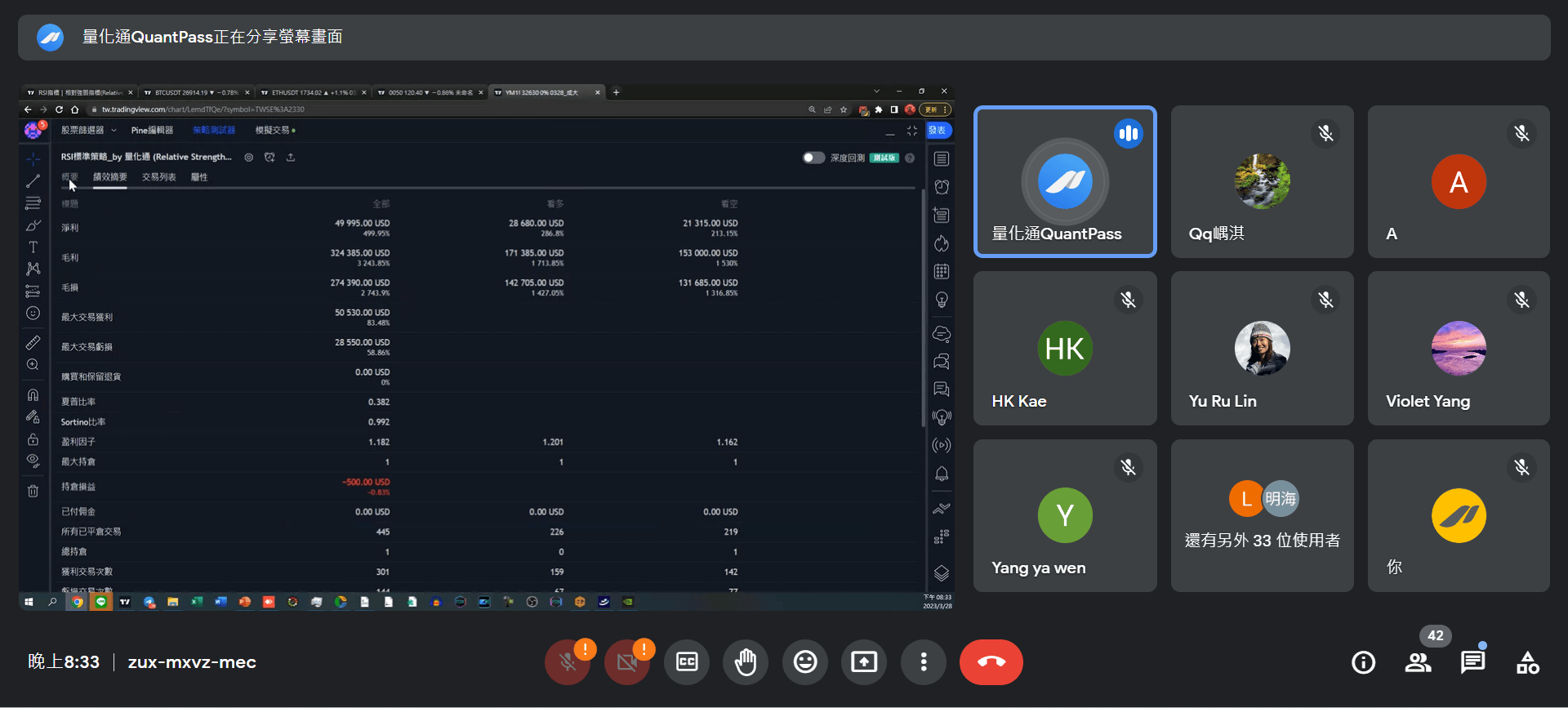Viewport: 1568px width, 708px height.
Task: Select the crosshair cursor tool in left toolbar
Action: tap(33, 158)
